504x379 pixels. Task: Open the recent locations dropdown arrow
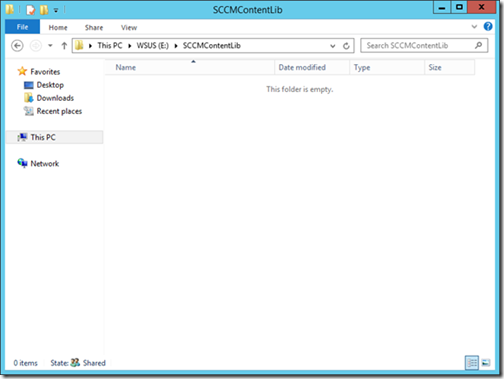pos(50,46)
